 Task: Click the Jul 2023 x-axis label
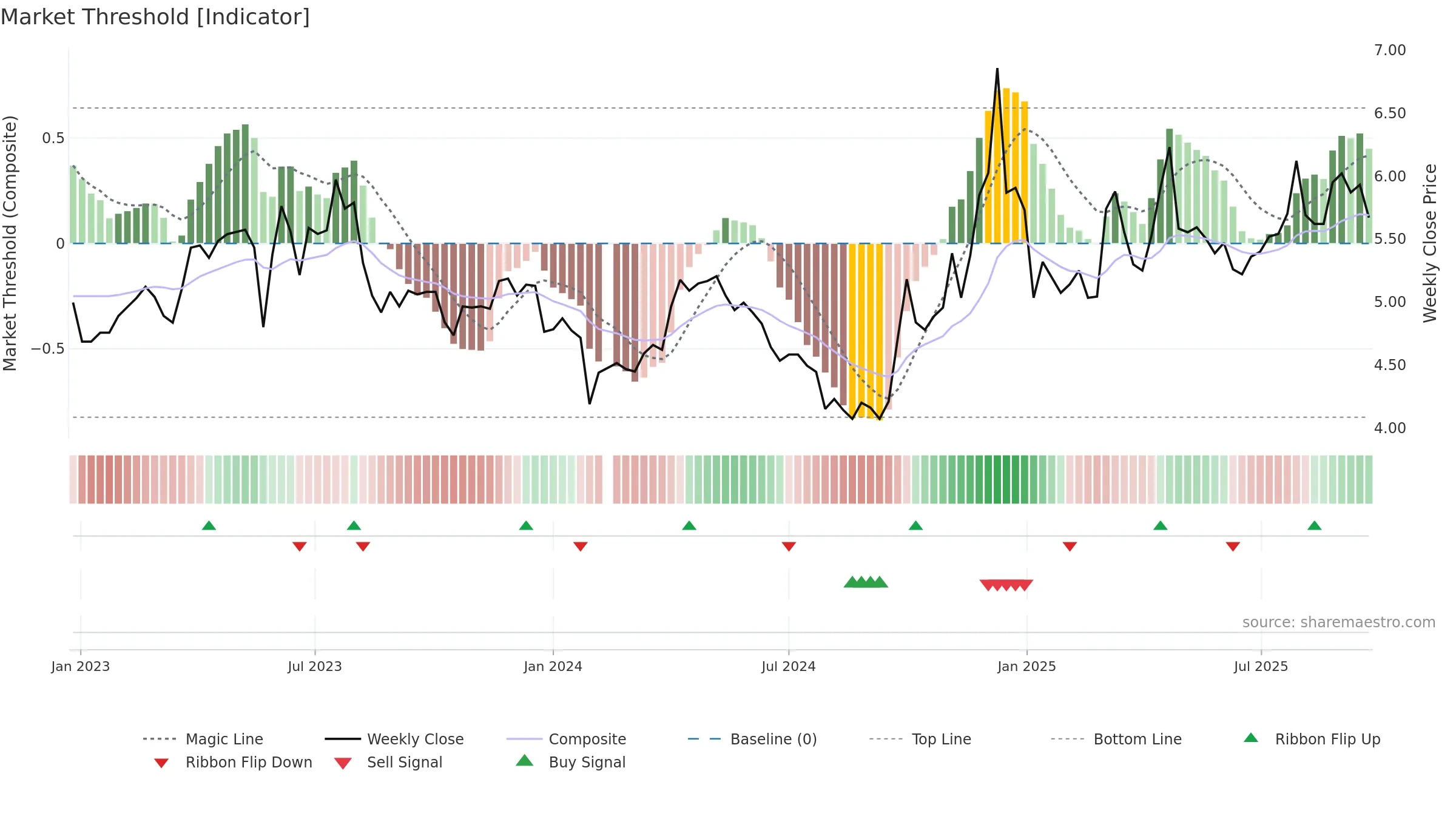tap(315, 667)
